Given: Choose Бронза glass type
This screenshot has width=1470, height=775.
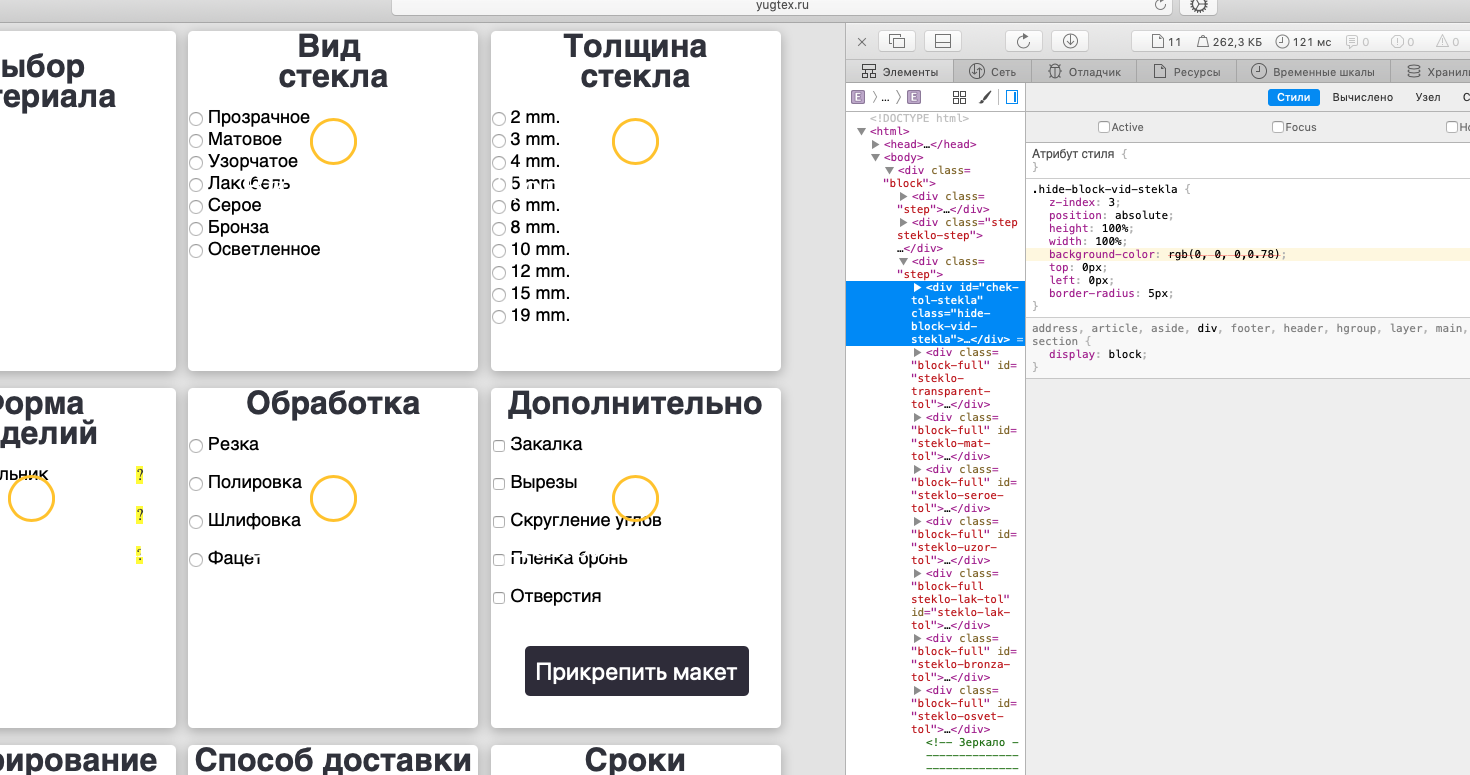Looking at the screenshot, I should [197, 229].
